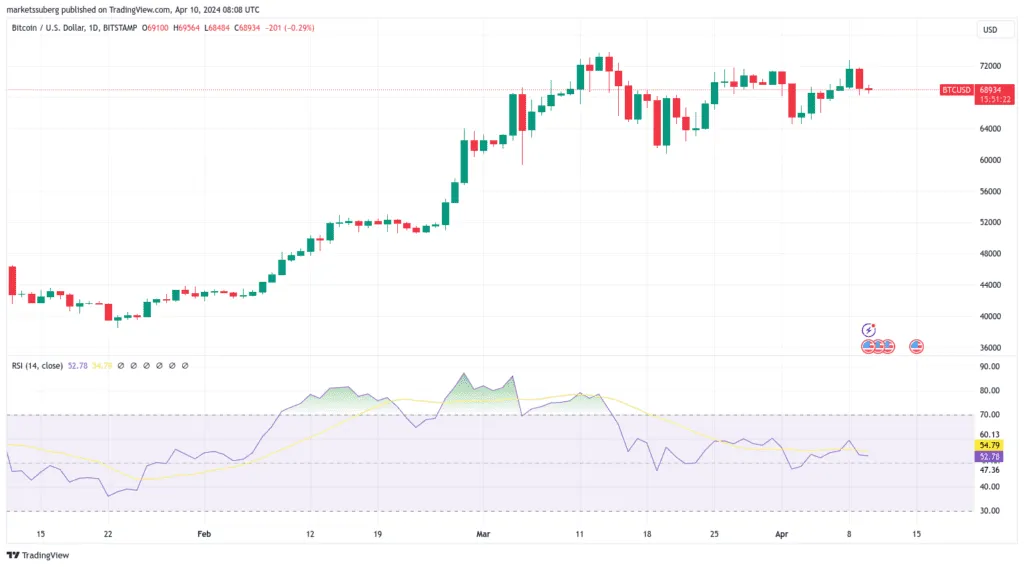The image size is (1024, 567).
Task: Click the red 68934 current price tag
Action: click(x=989, y=90)
